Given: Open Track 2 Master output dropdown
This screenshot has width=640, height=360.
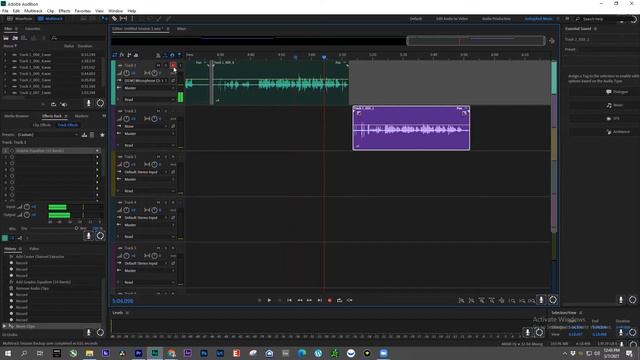Looking at the screenshot, I should tap(149, 133).
